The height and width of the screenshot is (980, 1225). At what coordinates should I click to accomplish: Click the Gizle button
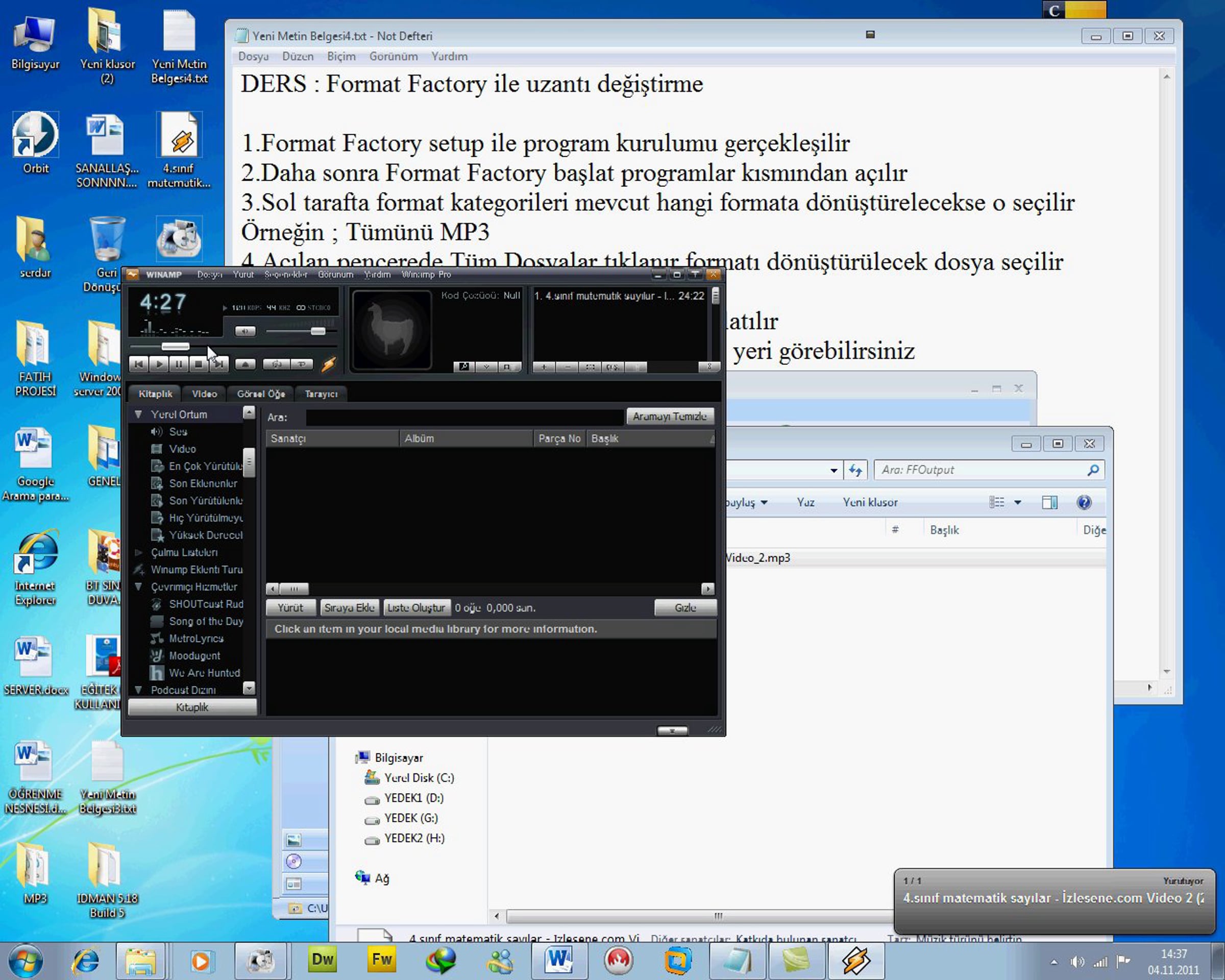click(x=685, y=607)
